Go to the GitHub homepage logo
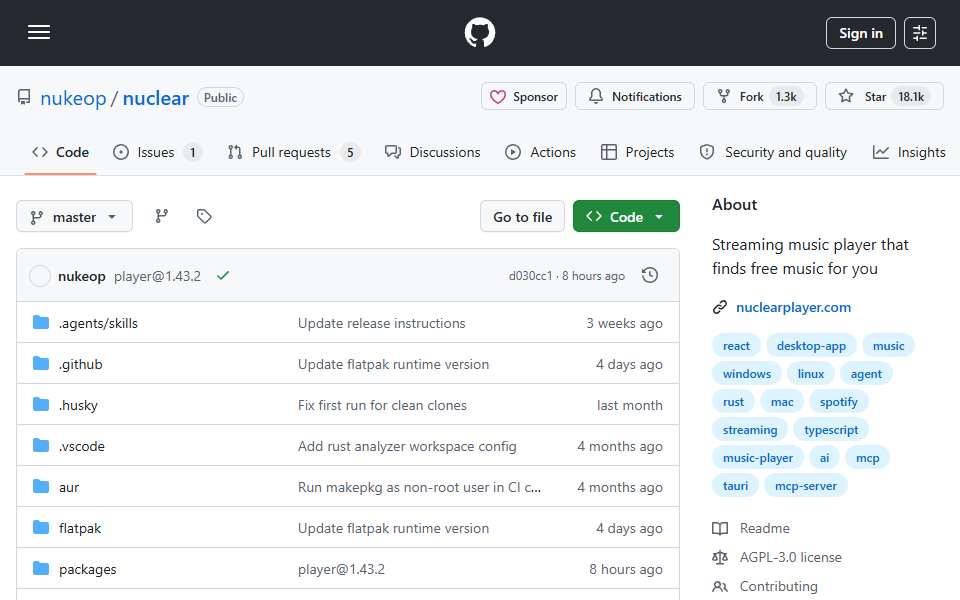Image resolution: width=960 pixels, height=600 pixels. [479, 32]
